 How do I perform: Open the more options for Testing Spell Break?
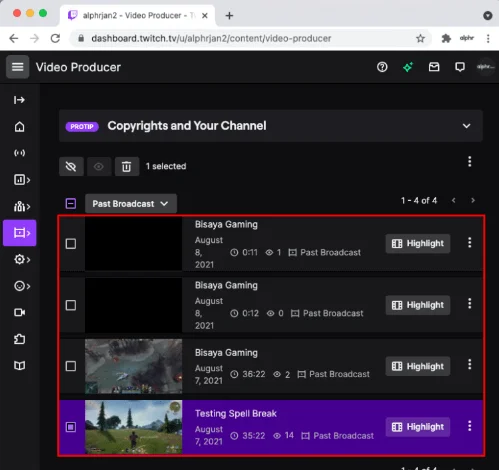(x=470, y=426)
